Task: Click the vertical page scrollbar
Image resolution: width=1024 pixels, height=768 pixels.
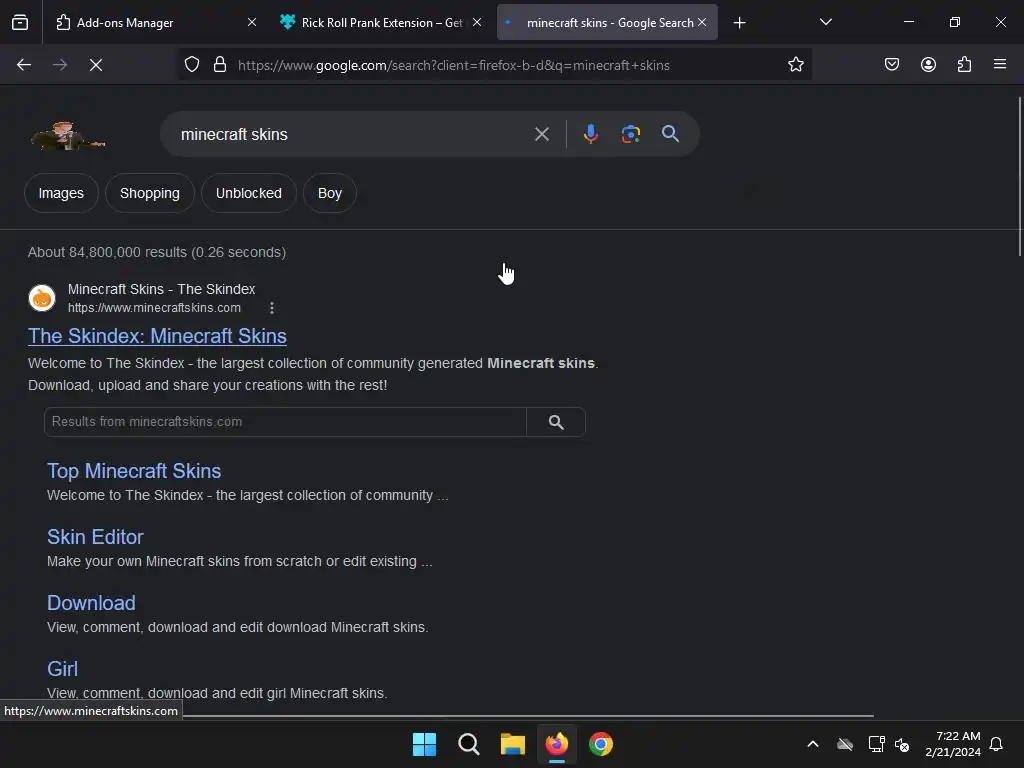Action: 1019,176
